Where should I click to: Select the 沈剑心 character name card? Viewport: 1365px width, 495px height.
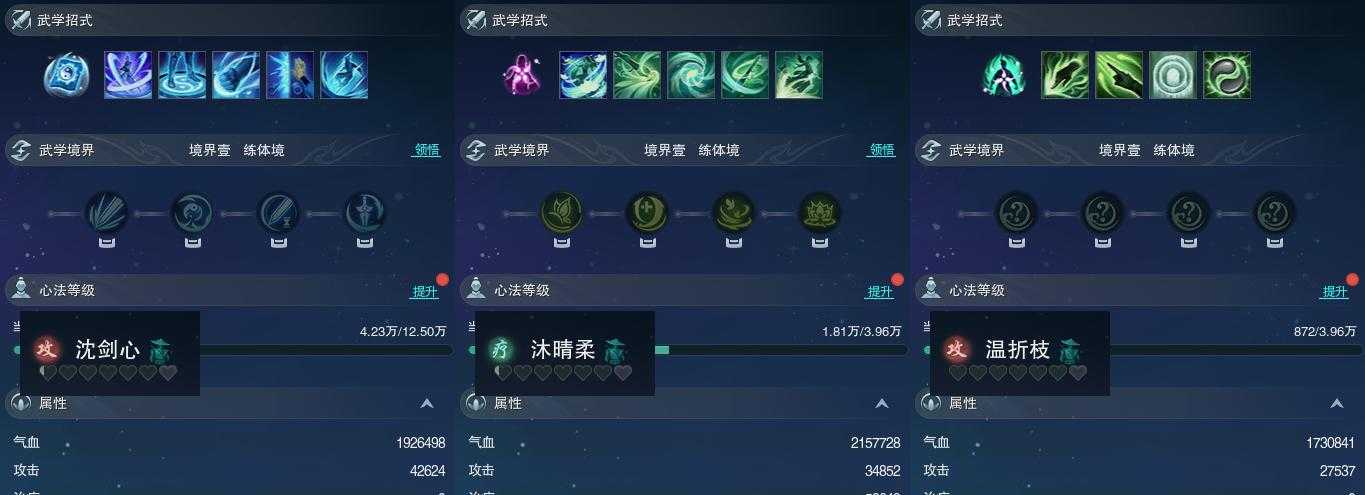pyautogui.click(x=110, y=353)
